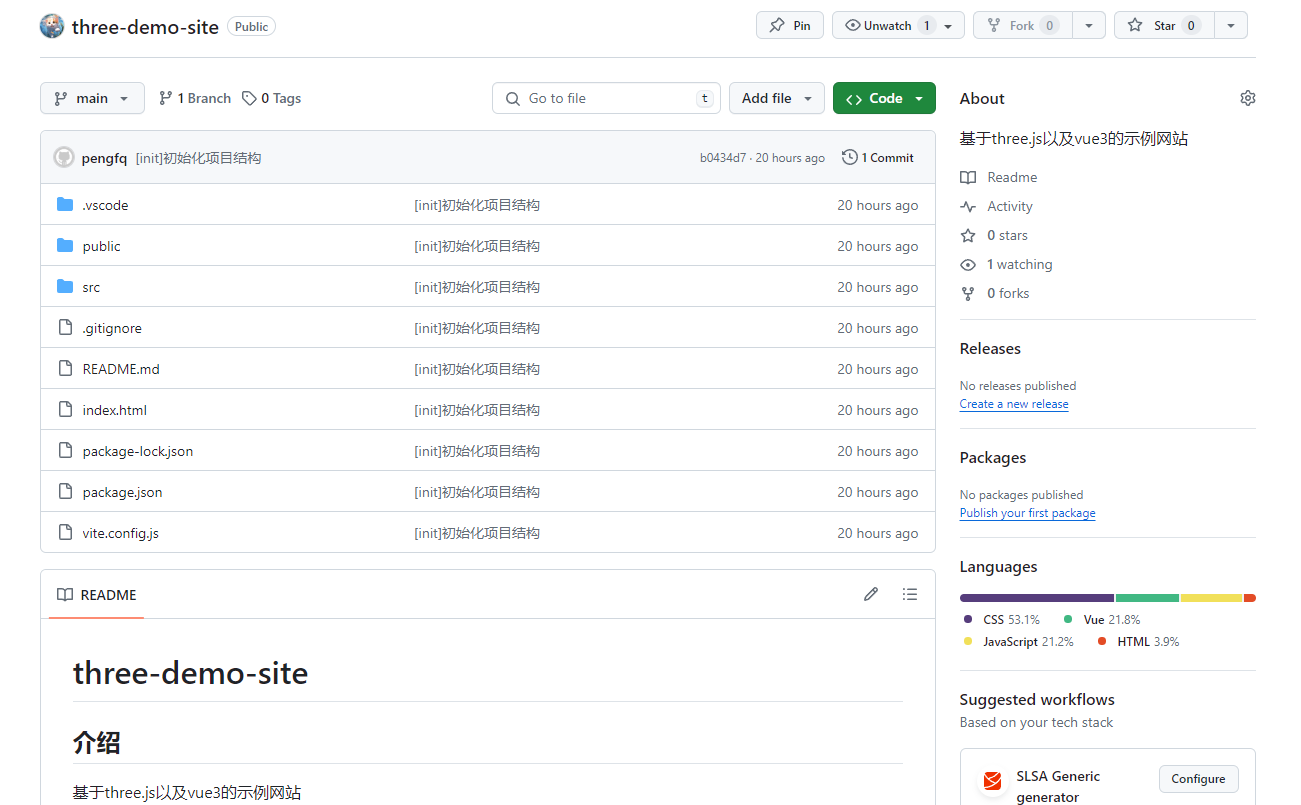This screenshot has width=1301, height=805.
Task: Open the Star lists dropdown arrow
Action: 1231,26
